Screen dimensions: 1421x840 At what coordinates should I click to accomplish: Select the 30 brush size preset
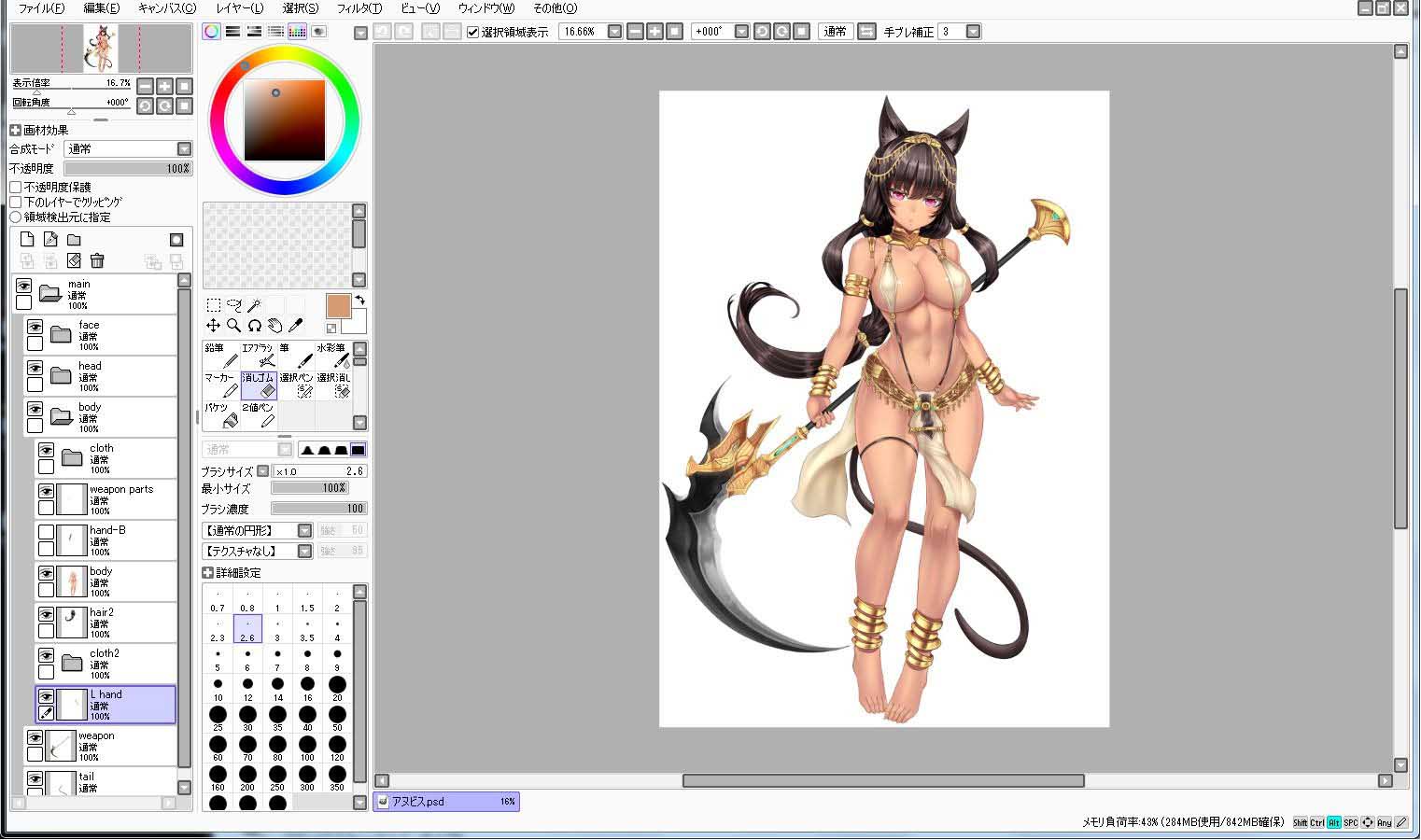[x=247, y=719]
